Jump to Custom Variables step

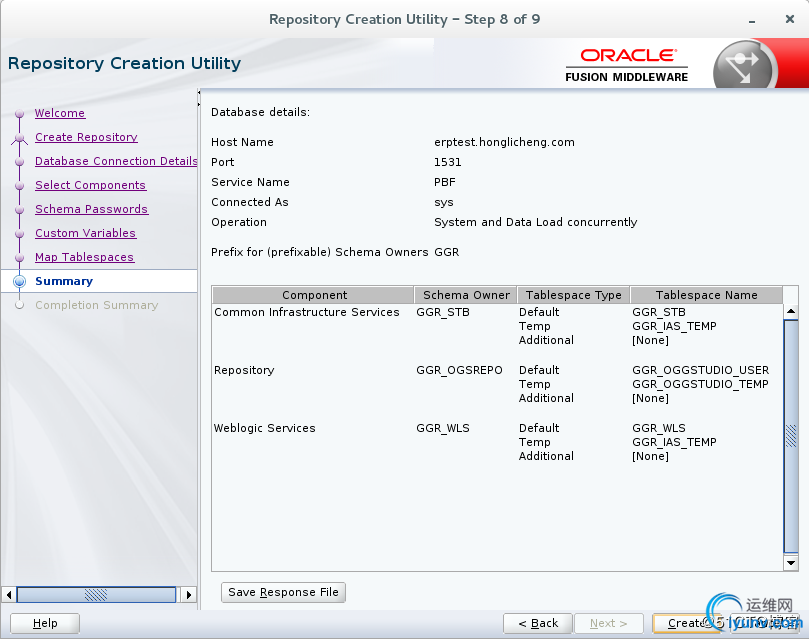pos(85,233)
